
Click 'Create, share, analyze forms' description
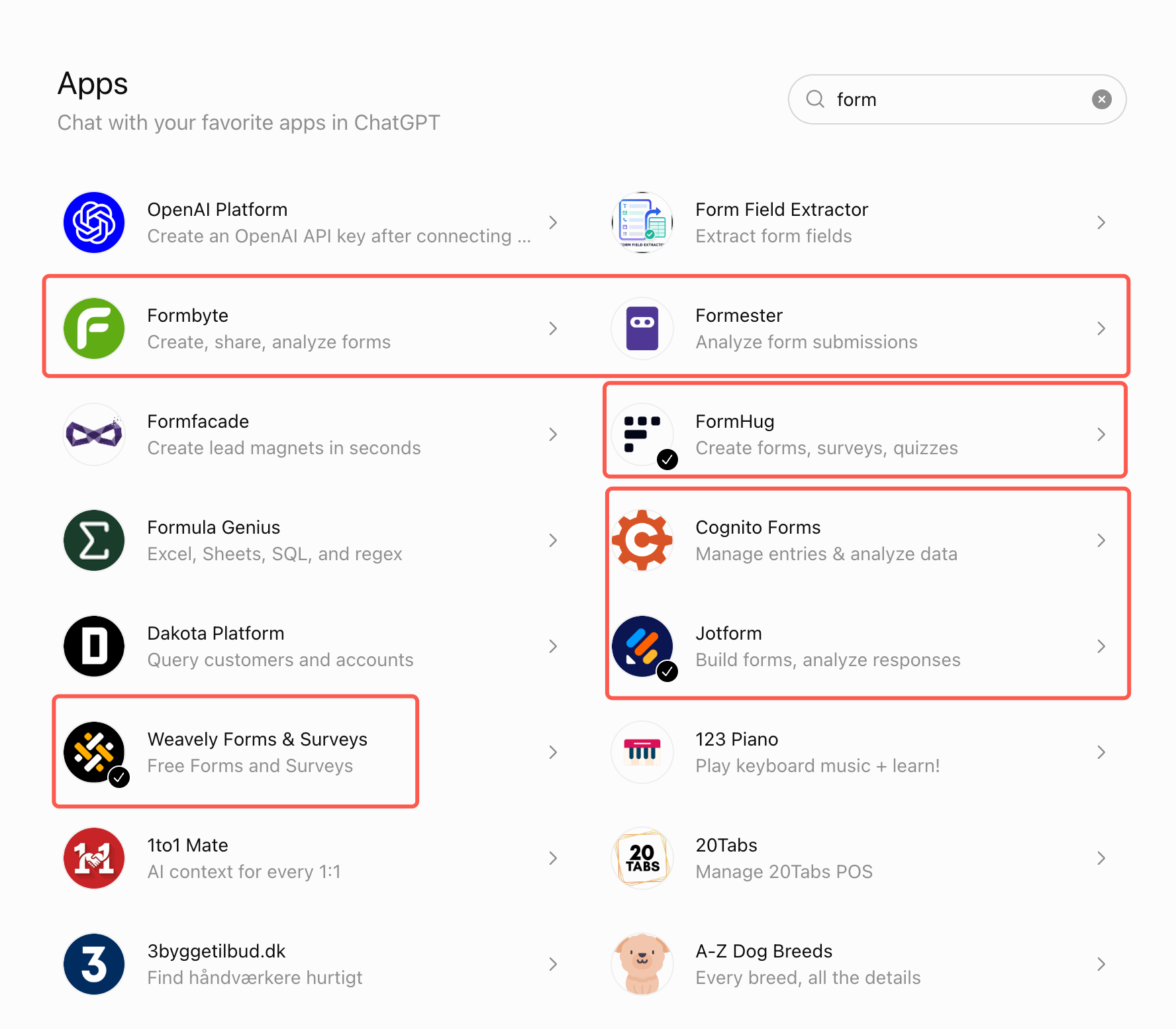click(x=269, y=342)
